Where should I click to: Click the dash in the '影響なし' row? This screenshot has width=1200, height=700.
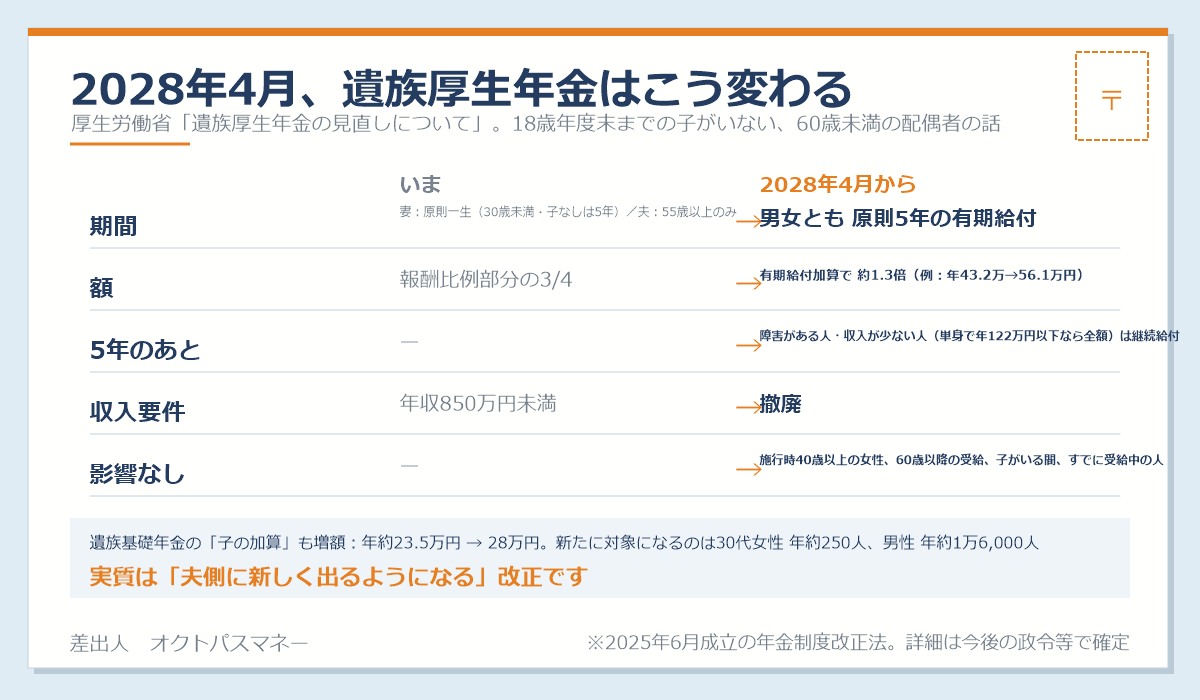click(409, 465)
